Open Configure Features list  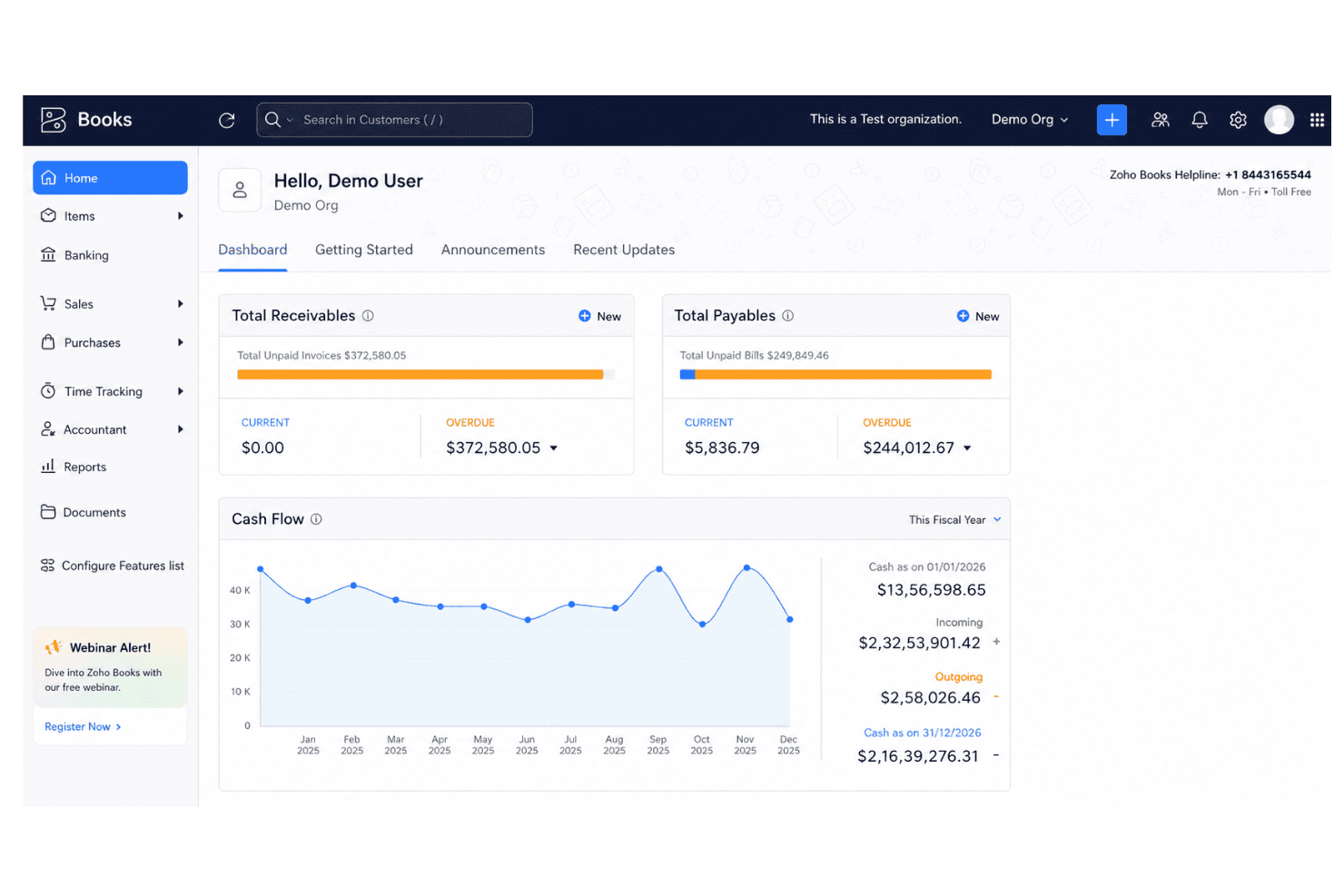pos(112,566)
